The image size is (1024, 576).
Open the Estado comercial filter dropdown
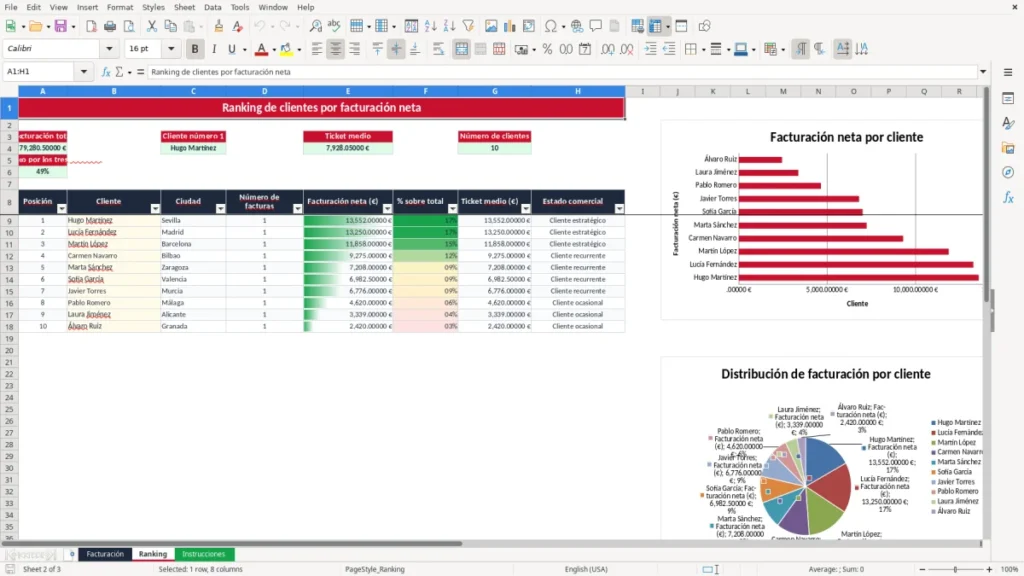tap(619, 208)
